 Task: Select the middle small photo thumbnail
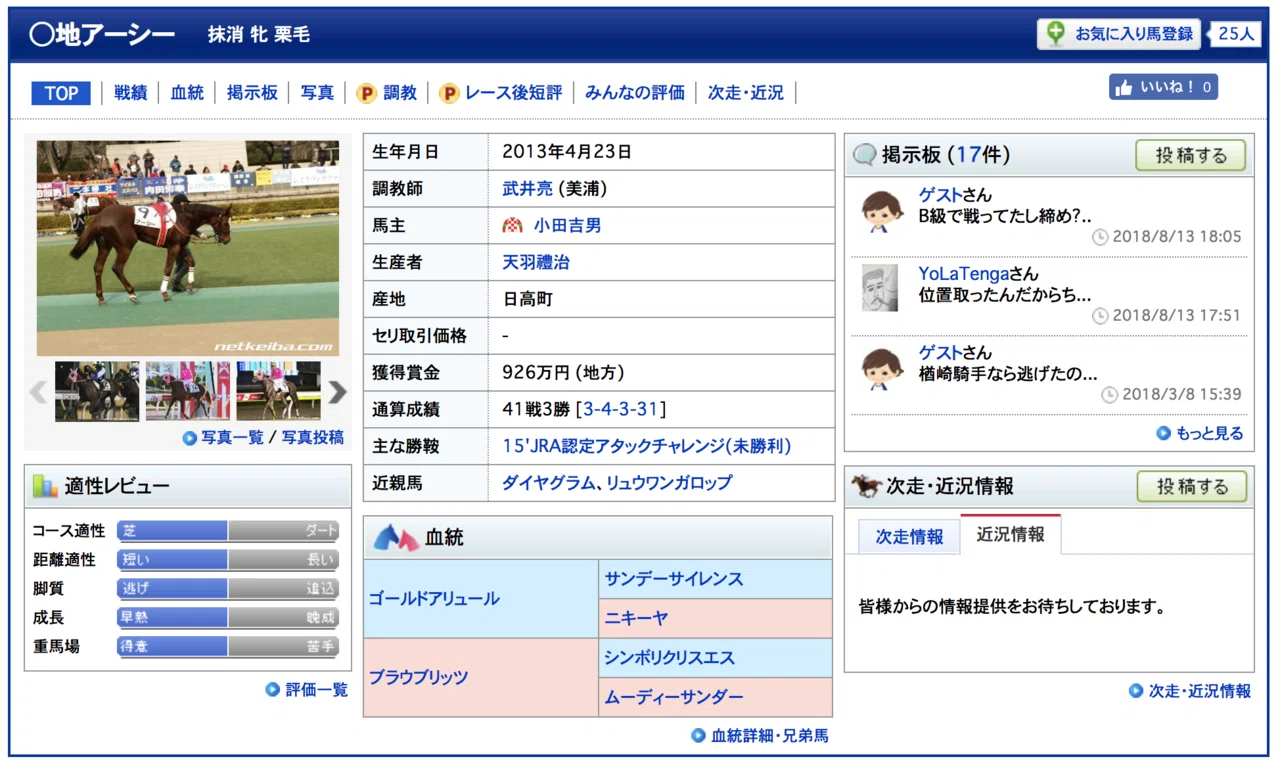(188, 391)
